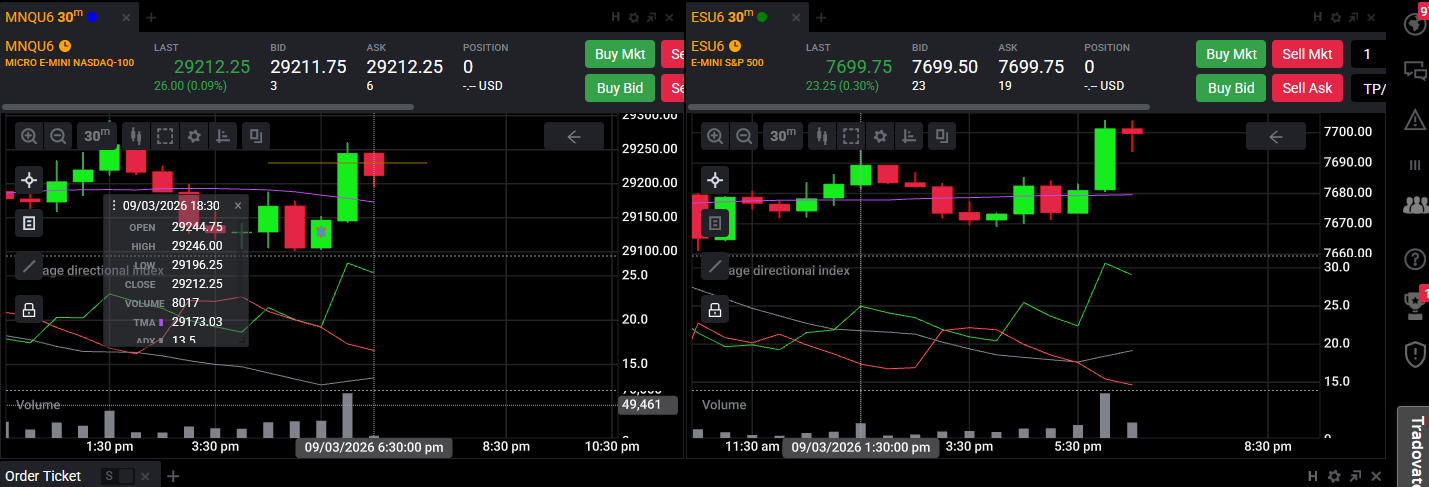Add a new tab next to MNQU6
The image size is (1429, 487).
tap(151, 17)
